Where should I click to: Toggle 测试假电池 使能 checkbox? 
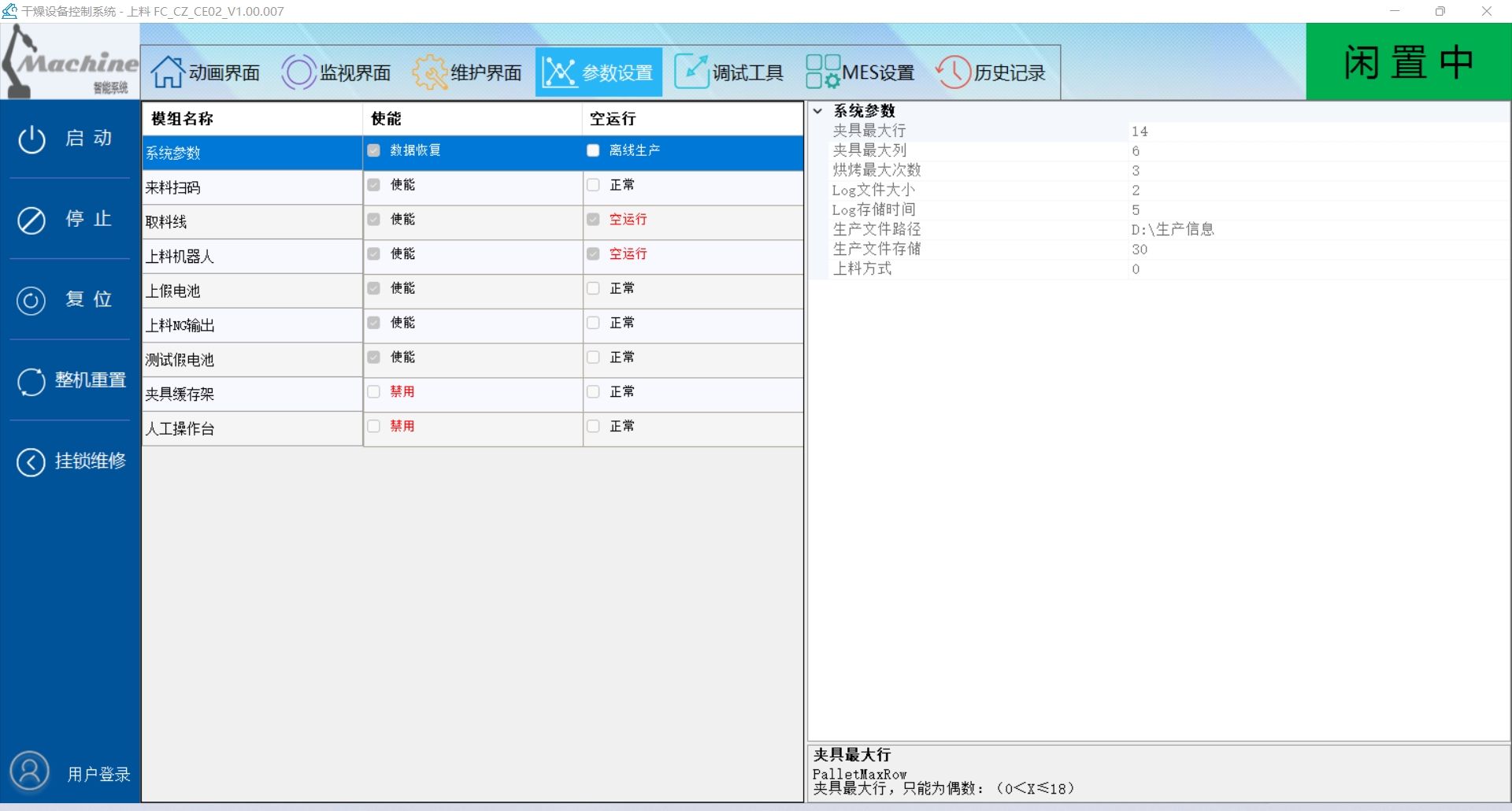tap(374, 357)
